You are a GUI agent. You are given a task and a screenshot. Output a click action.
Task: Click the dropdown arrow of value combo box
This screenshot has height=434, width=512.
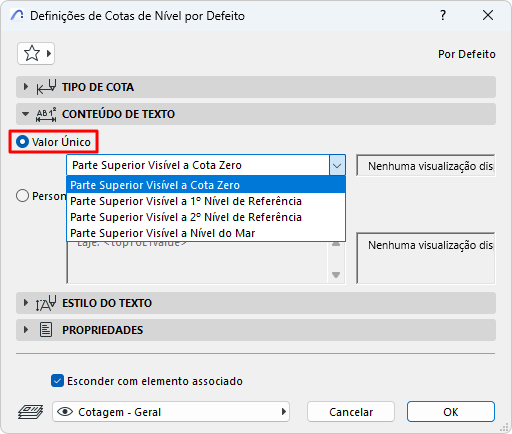pyautogui.click(x=337, y=165)
